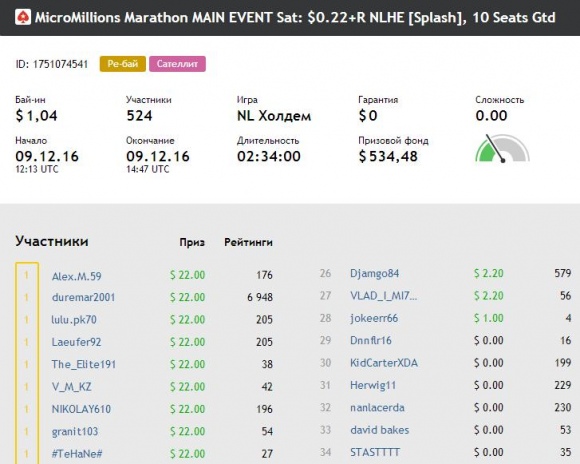Click the buy-in value $1,04
The width and height of the screenshot is (580, 464).
click(x=36, y=116)
